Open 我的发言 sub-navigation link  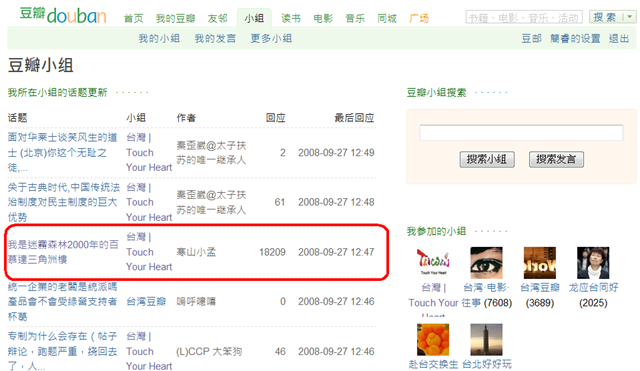[215, 38]
